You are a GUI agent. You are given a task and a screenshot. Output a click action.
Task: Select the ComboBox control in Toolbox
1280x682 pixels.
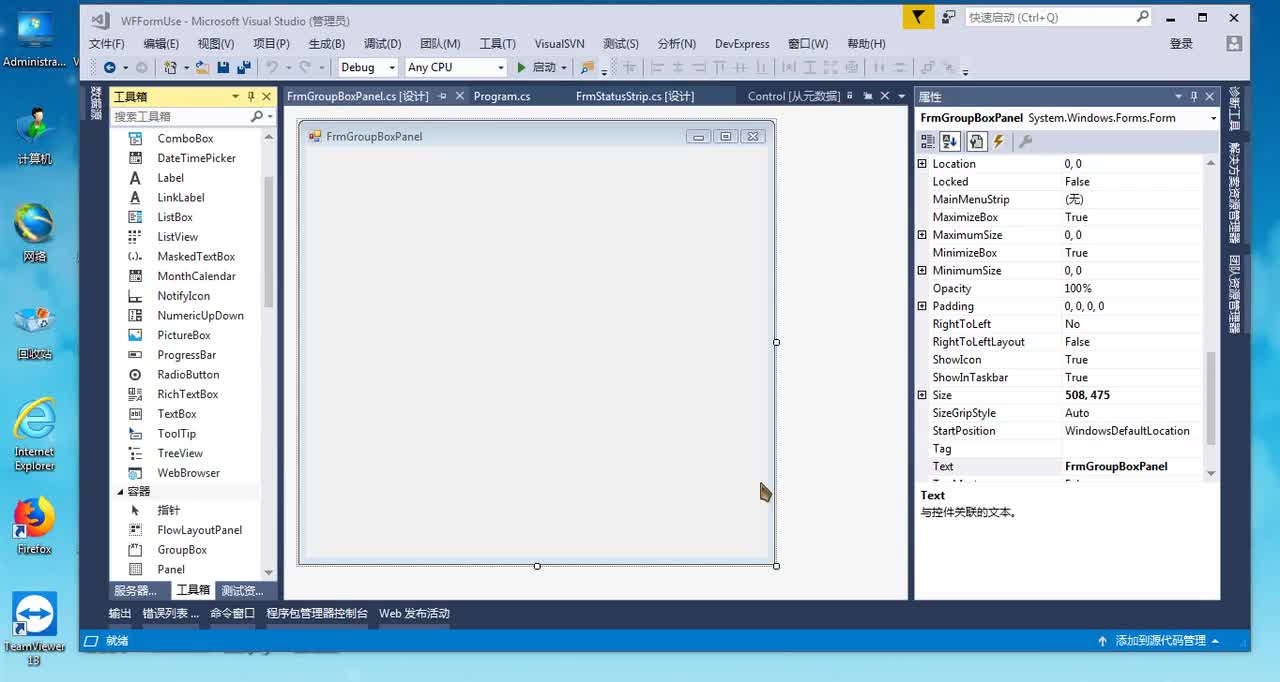[185, 138]
